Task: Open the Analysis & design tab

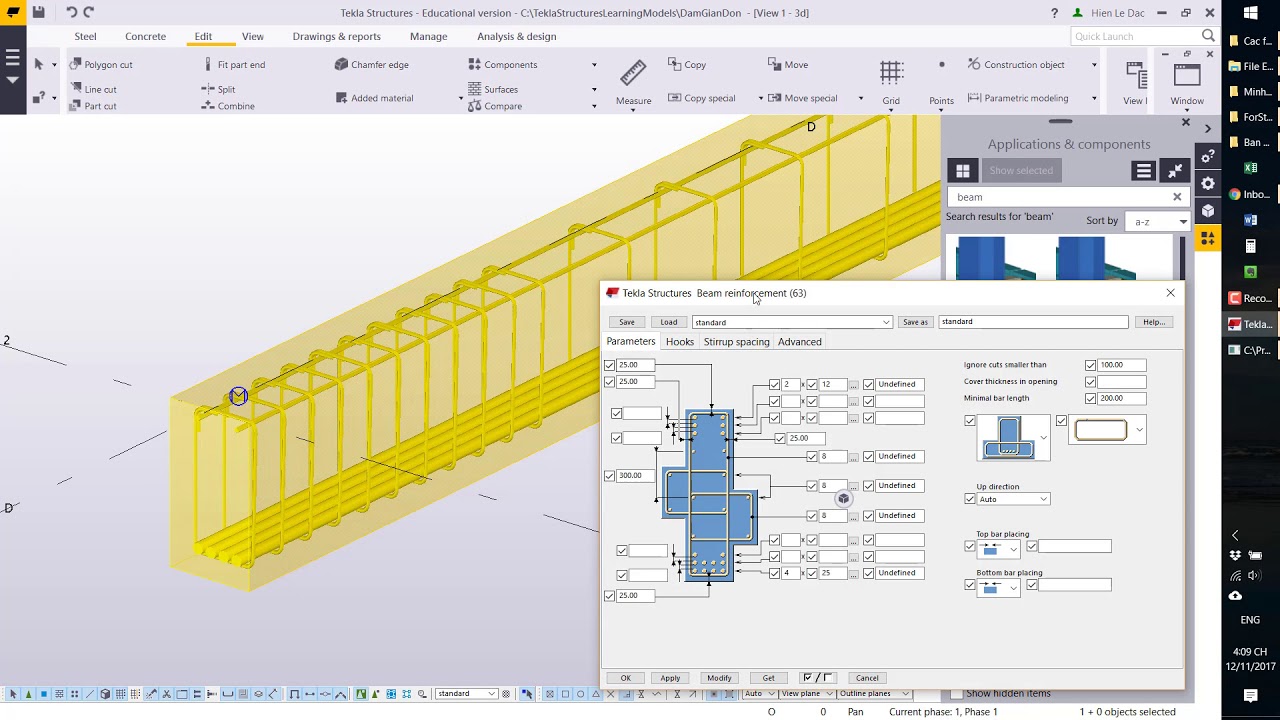Action: click(x=516, y=36)
